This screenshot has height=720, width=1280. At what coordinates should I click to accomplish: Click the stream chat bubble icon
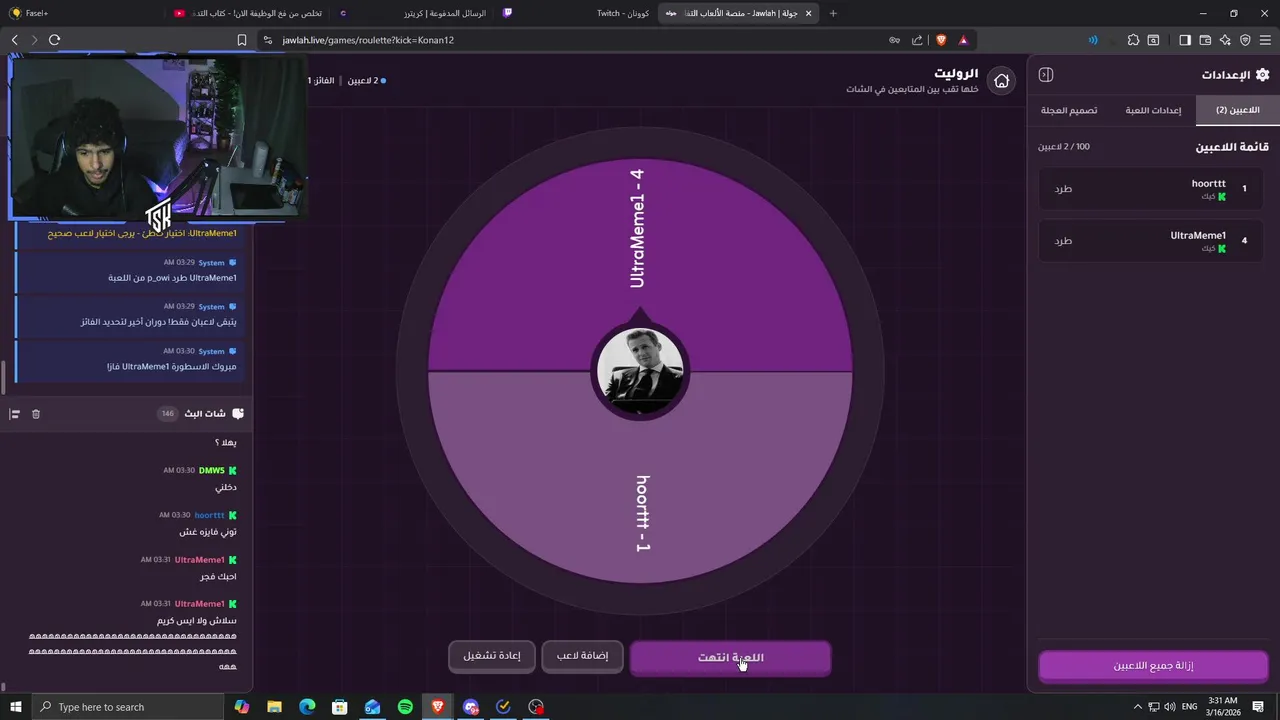click(x=237, y=413)
